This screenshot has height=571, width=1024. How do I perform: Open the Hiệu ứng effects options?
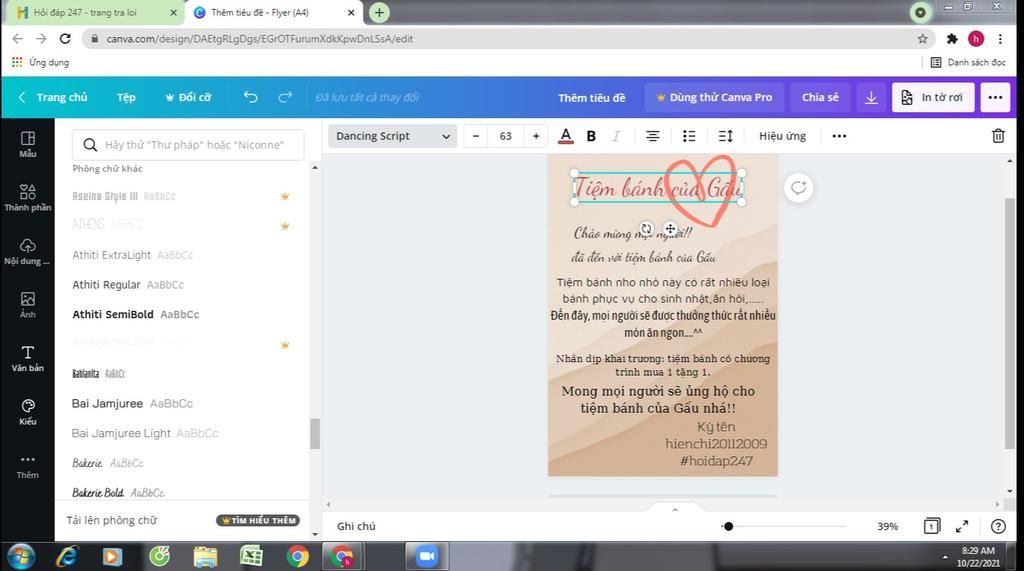pyautogui.click(x=782, y=136)
